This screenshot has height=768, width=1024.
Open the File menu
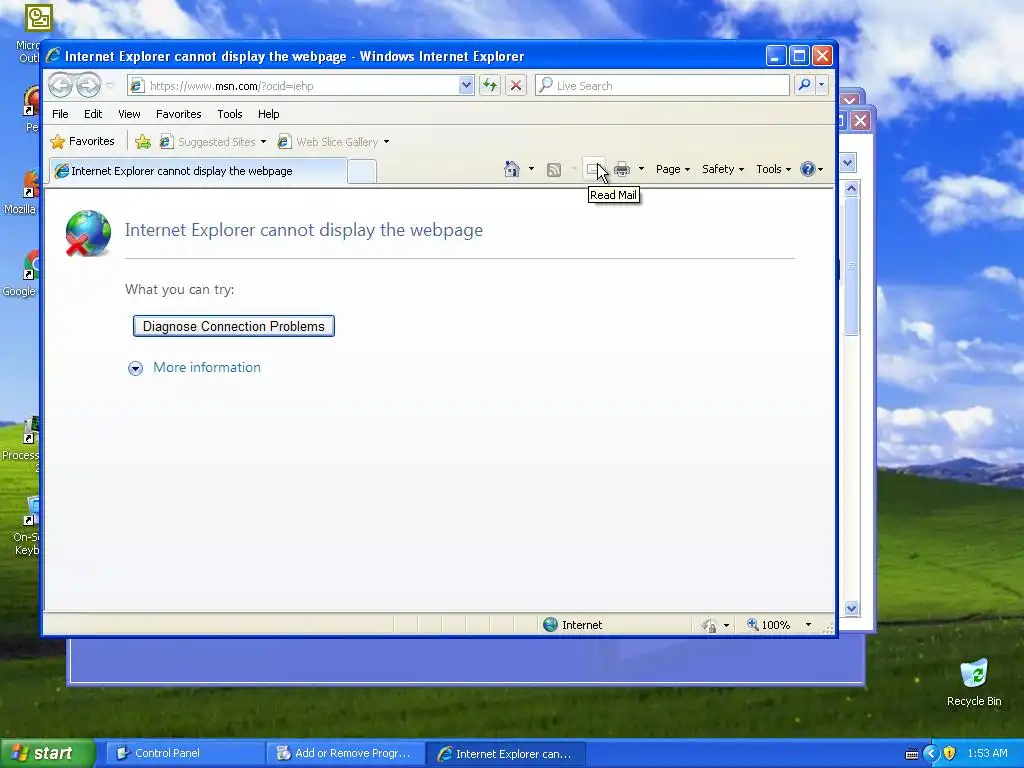click(60, 114)
